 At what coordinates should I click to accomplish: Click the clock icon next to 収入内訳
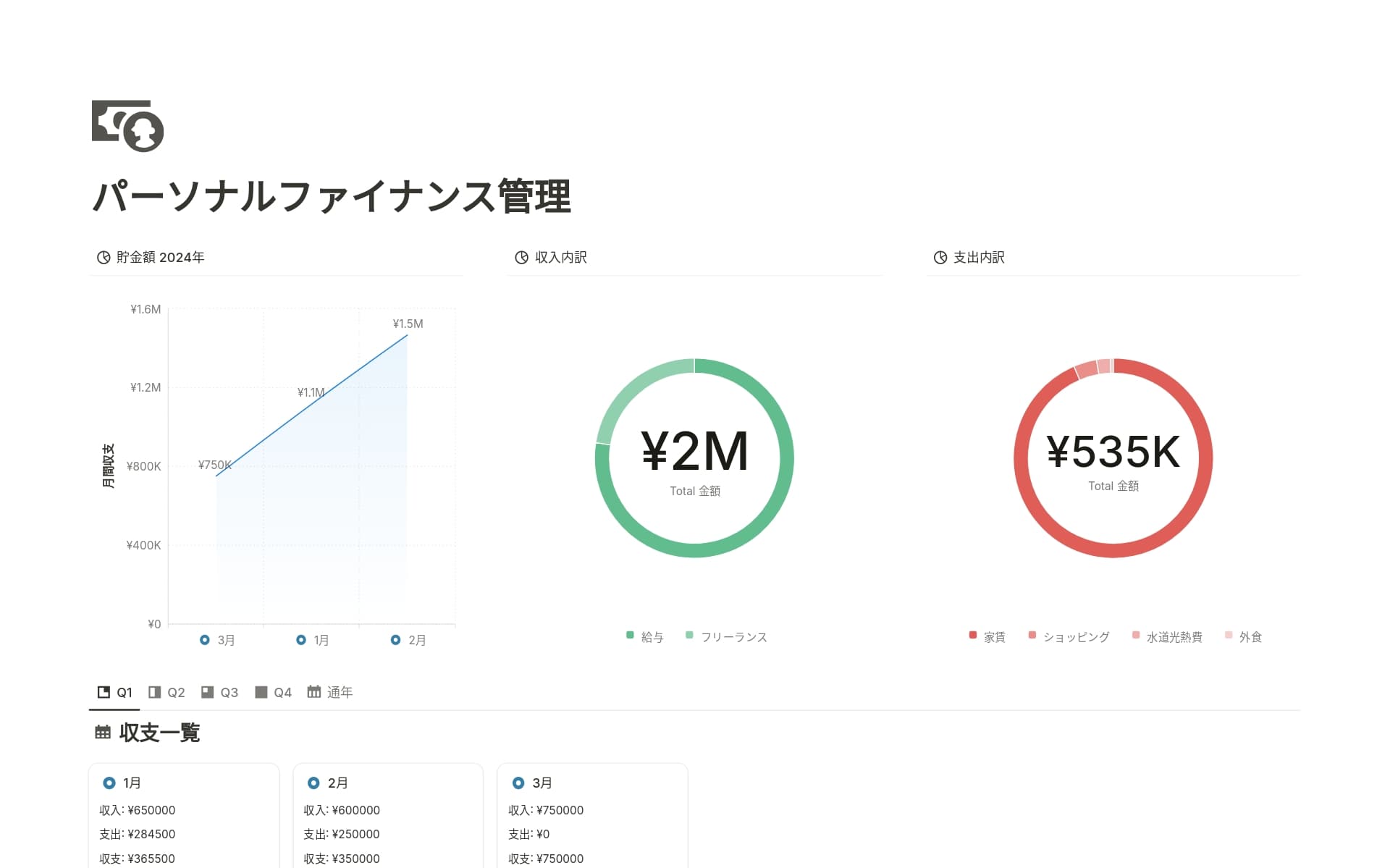click(521, 257)
